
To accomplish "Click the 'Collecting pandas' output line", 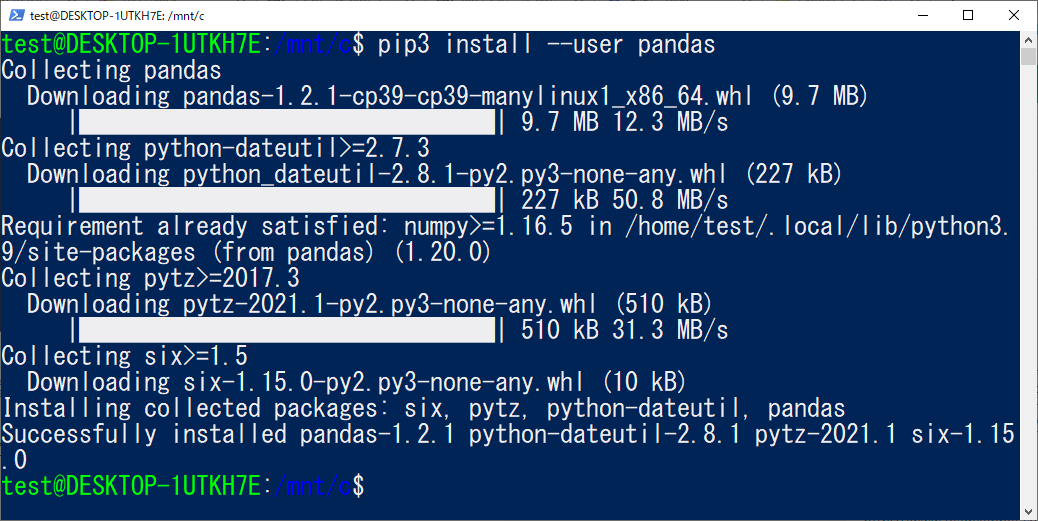I will pos(111,71).
